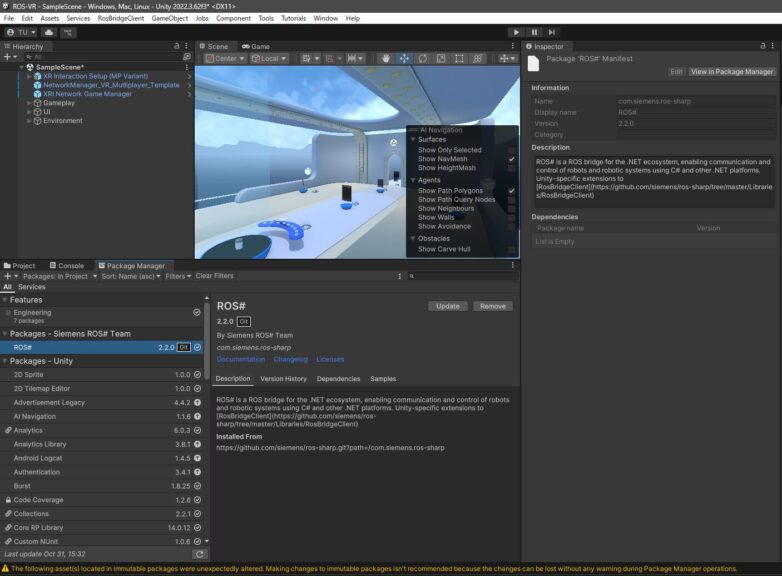Enable the Show Walls checkbox
Image resolution: width=782 pixels, height=576 pixels.
click(511, 217)
